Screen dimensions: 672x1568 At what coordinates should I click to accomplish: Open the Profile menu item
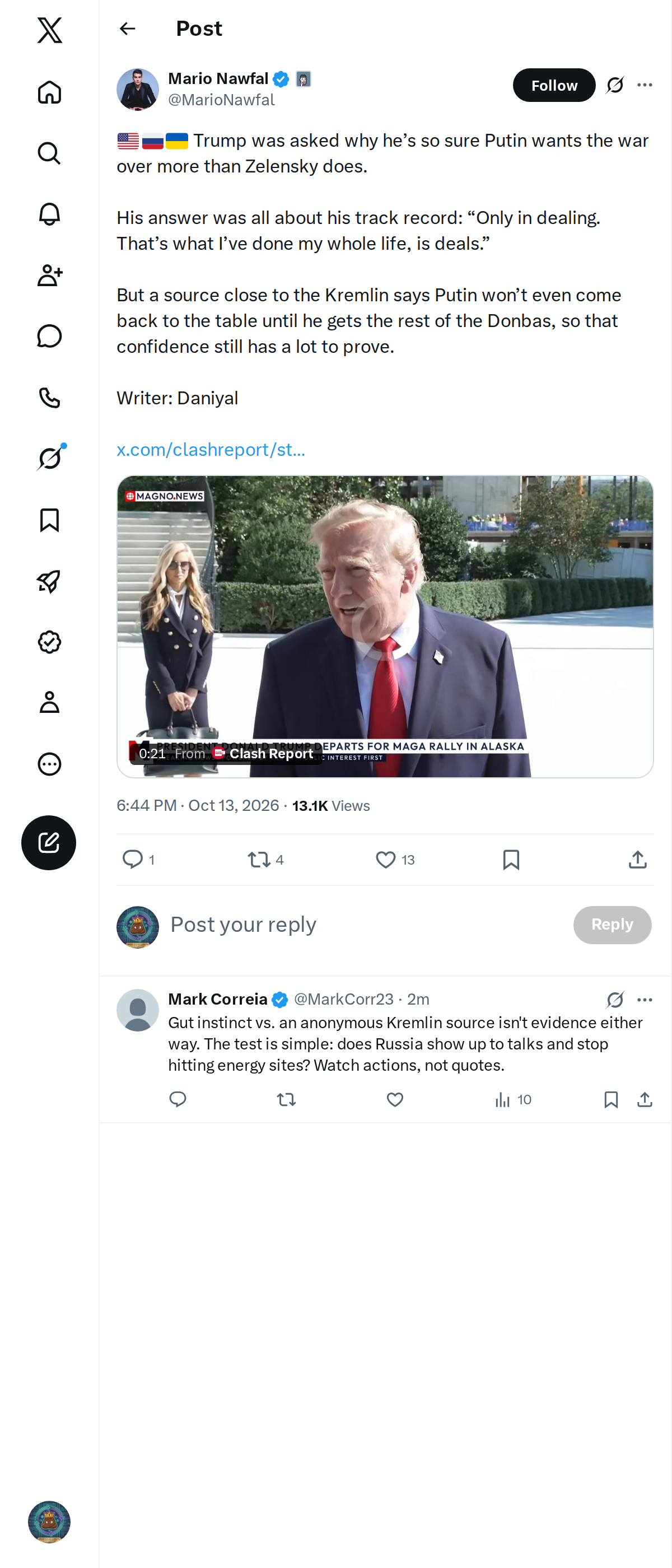coord(49,702)
